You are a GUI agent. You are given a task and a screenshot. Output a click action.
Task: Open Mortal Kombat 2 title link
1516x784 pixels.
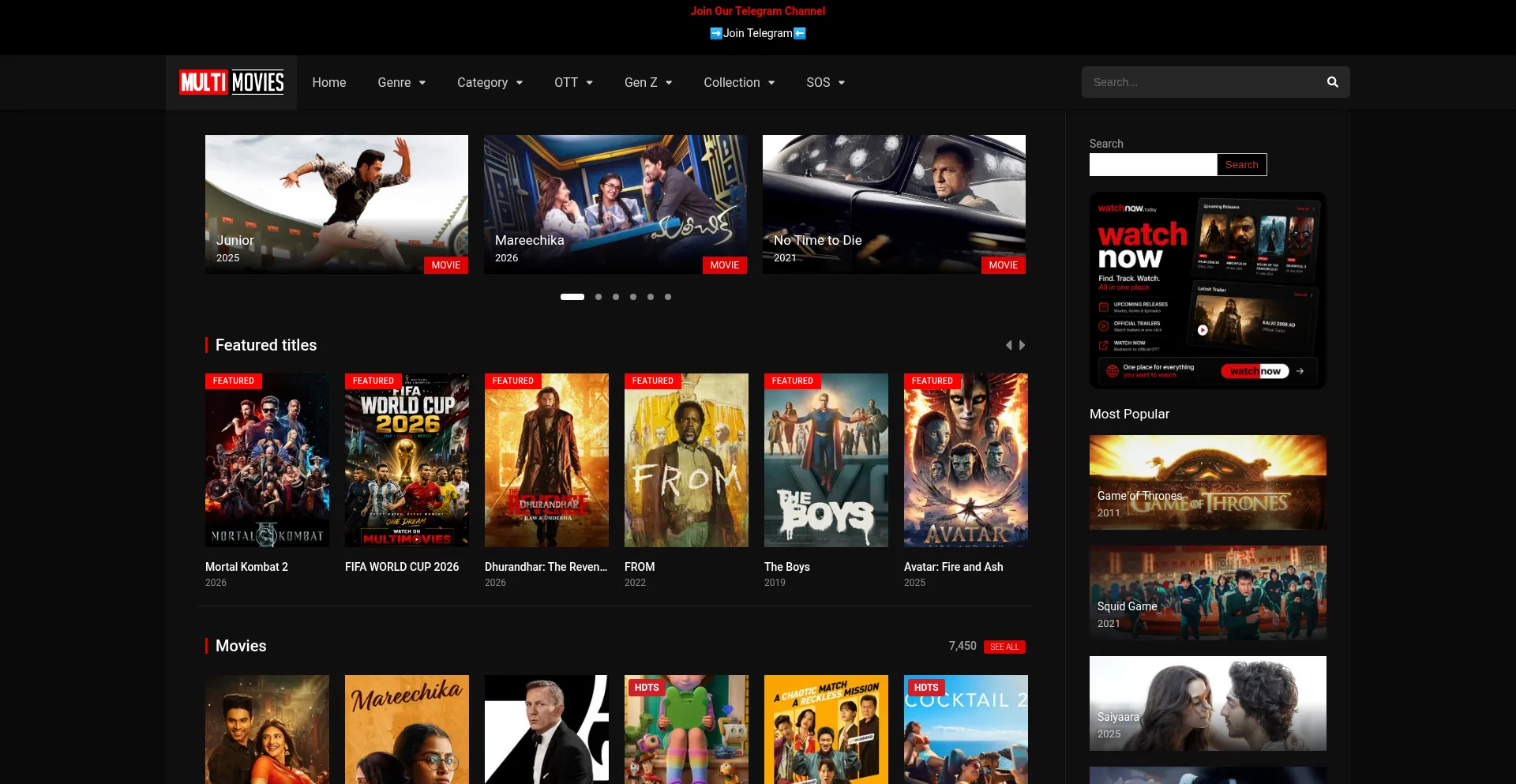click(246, 567)
